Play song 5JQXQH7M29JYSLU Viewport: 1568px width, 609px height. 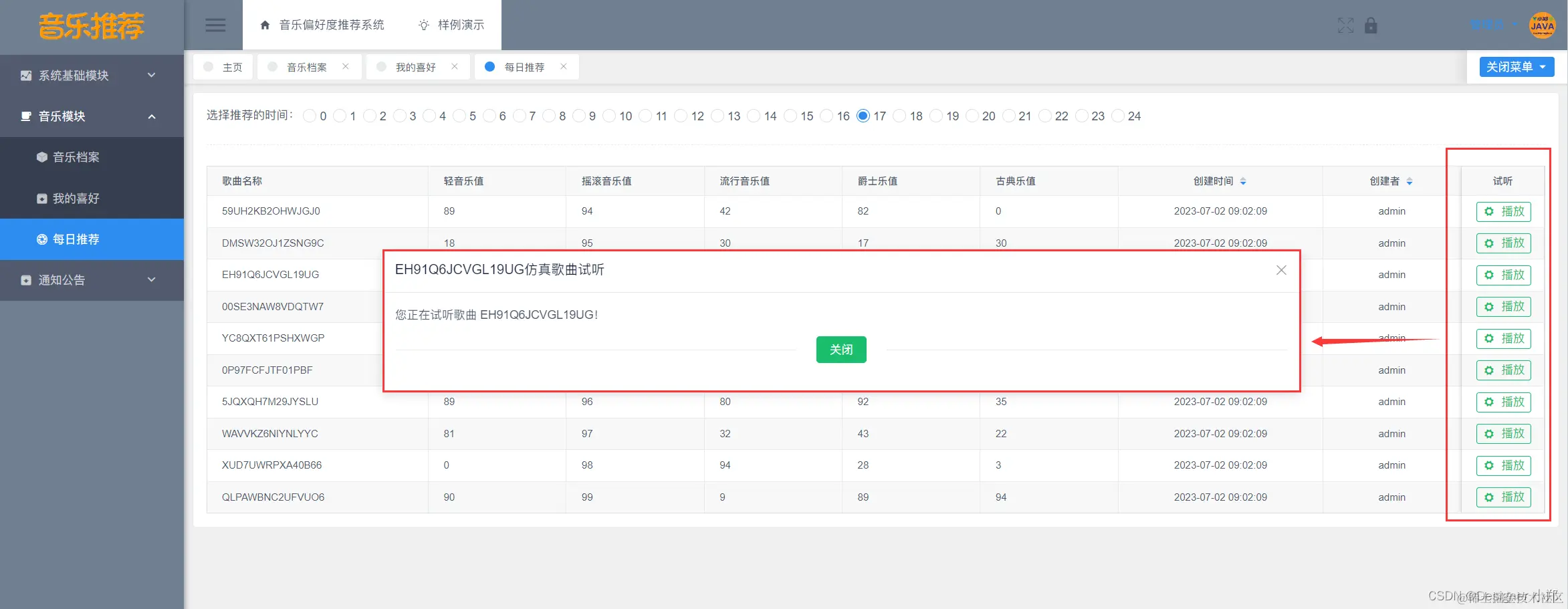(x=1503, y=402)
